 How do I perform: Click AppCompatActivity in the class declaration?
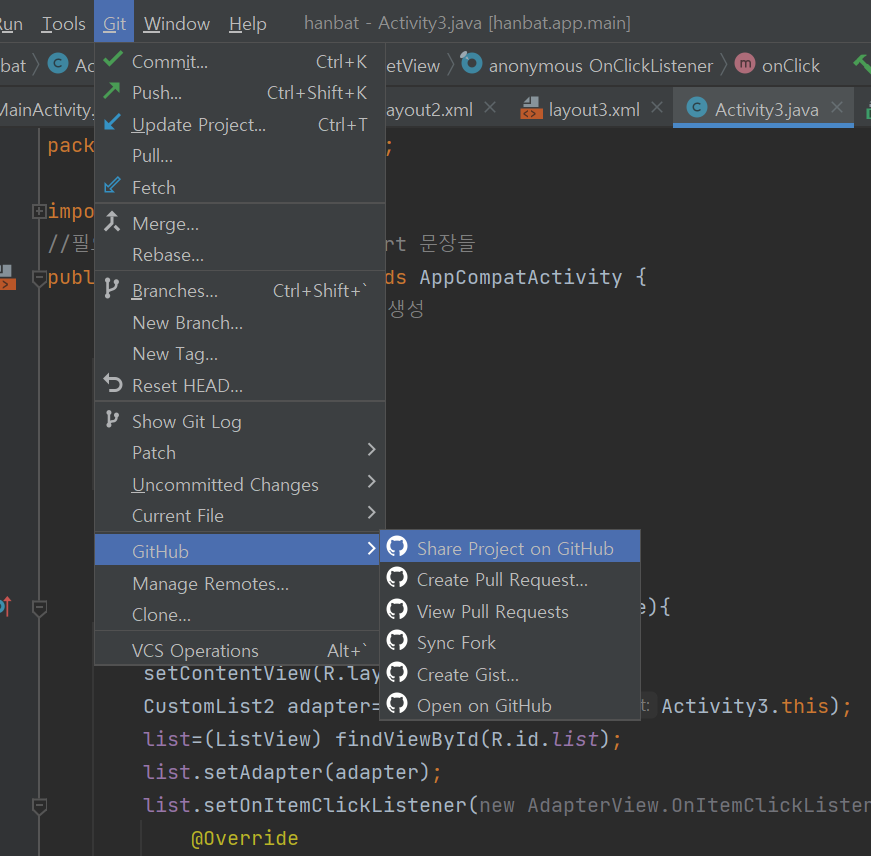[x=520, y=277]
